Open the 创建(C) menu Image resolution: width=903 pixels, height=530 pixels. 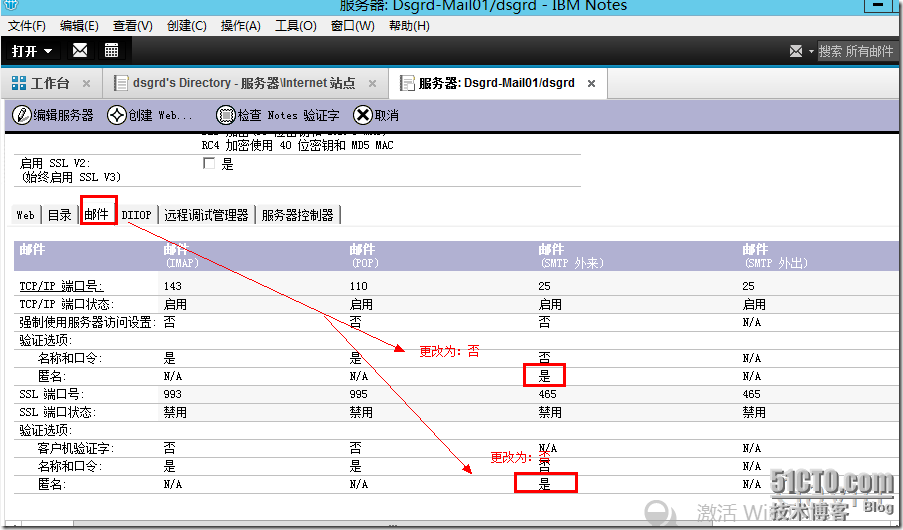coord(187,26)
